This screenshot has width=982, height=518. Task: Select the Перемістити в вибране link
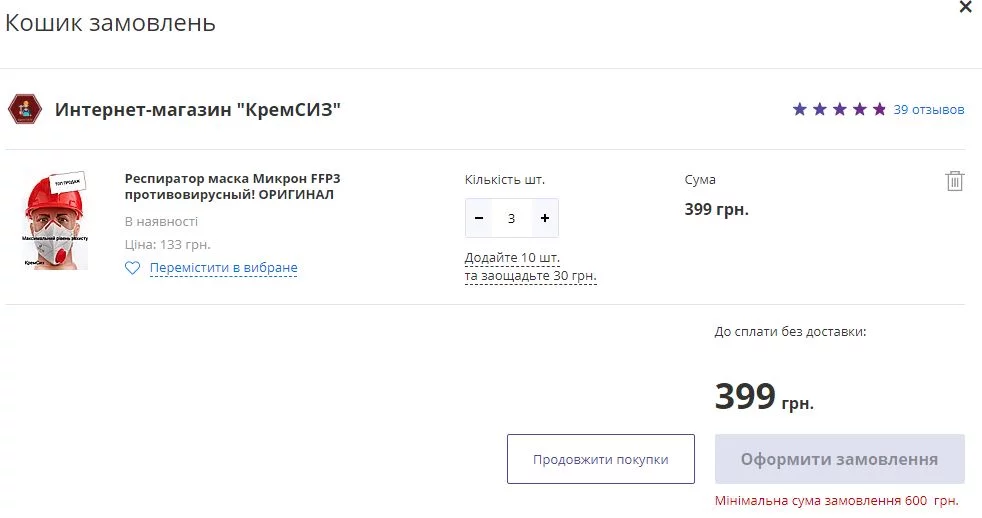point(223,268)
